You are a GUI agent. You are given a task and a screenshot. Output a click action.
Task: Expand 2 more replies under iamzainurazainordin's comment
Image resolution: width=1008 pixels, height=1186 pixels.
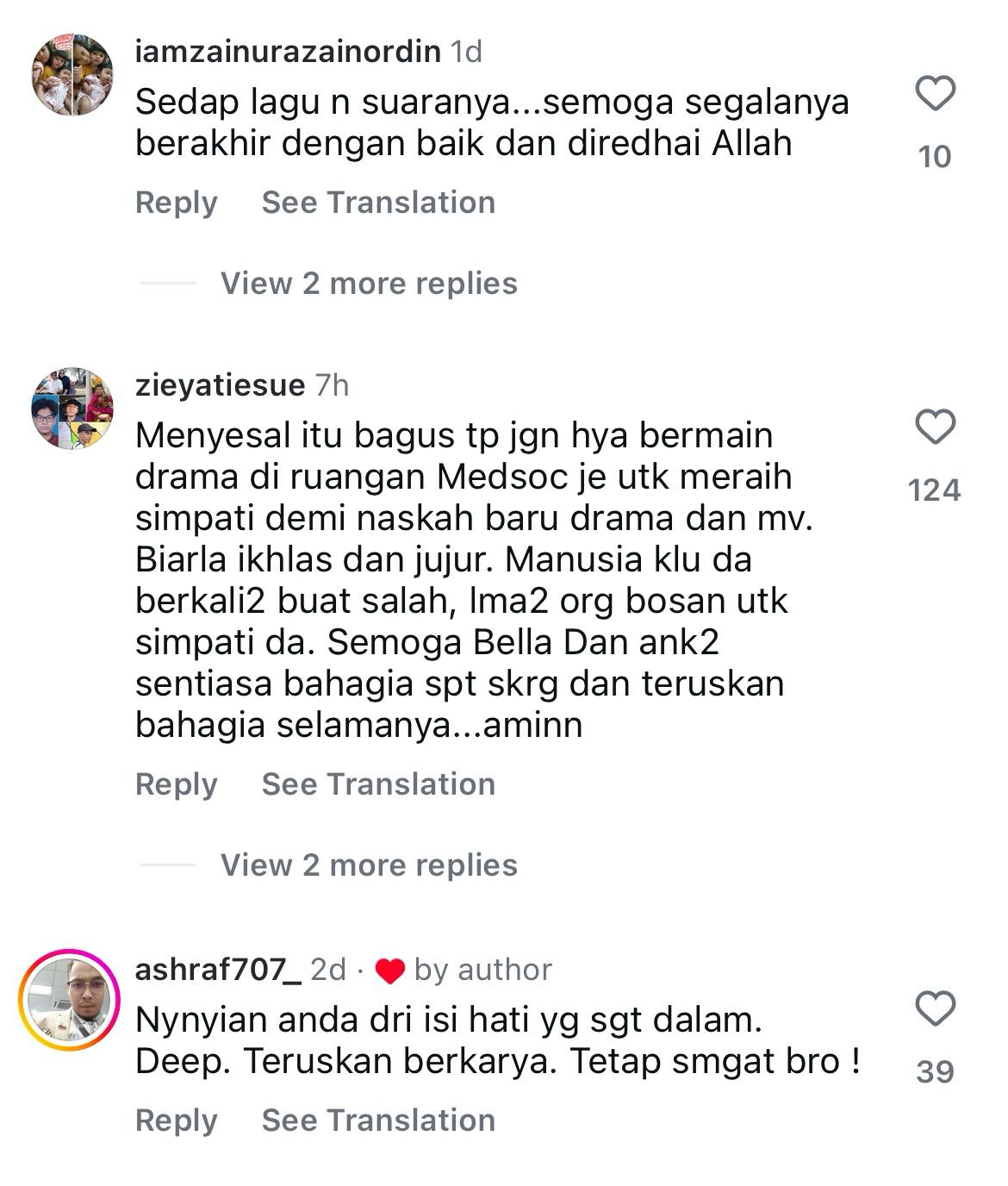point(369,284)
